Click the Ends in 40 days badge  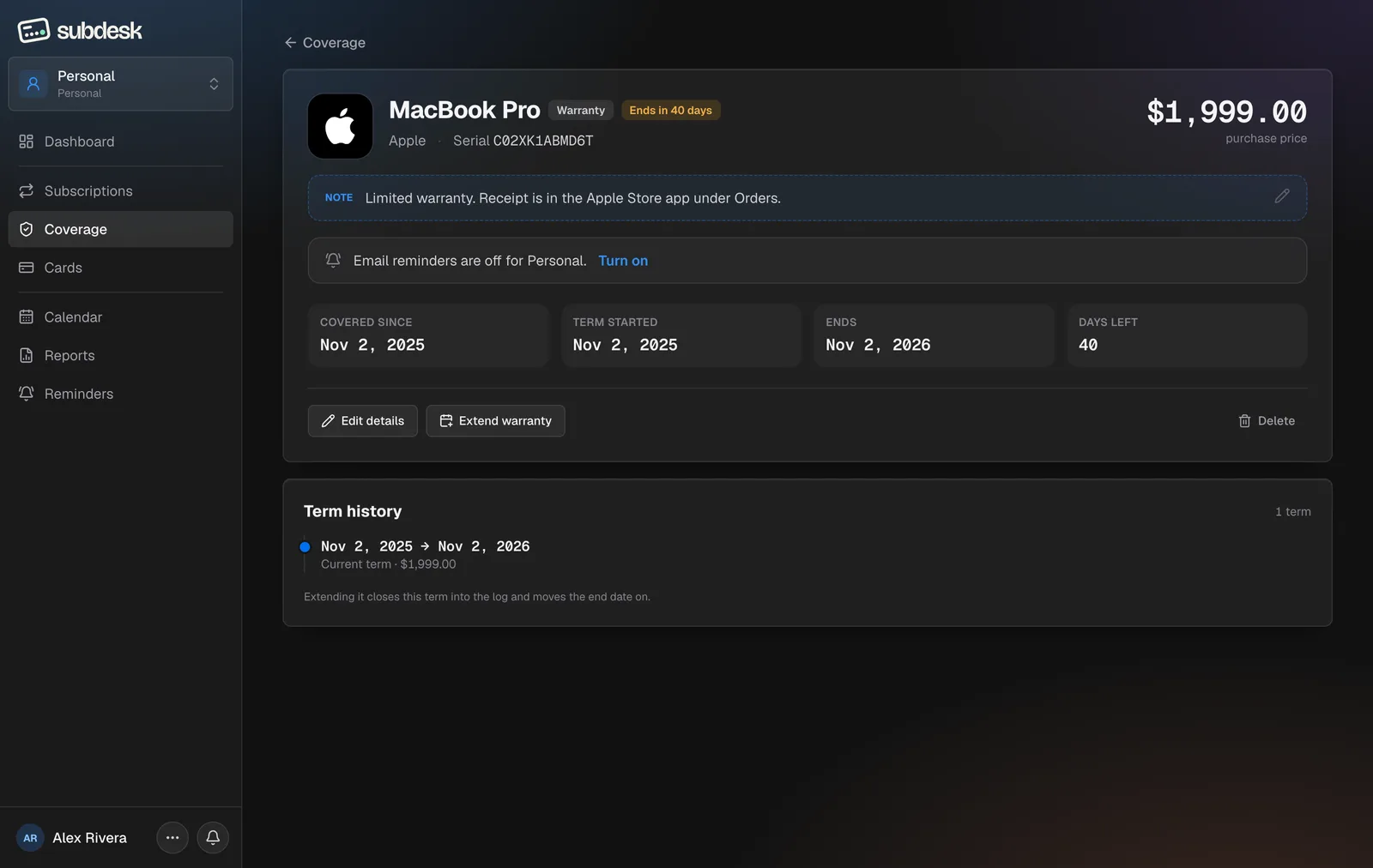click(x=670, y=111)
